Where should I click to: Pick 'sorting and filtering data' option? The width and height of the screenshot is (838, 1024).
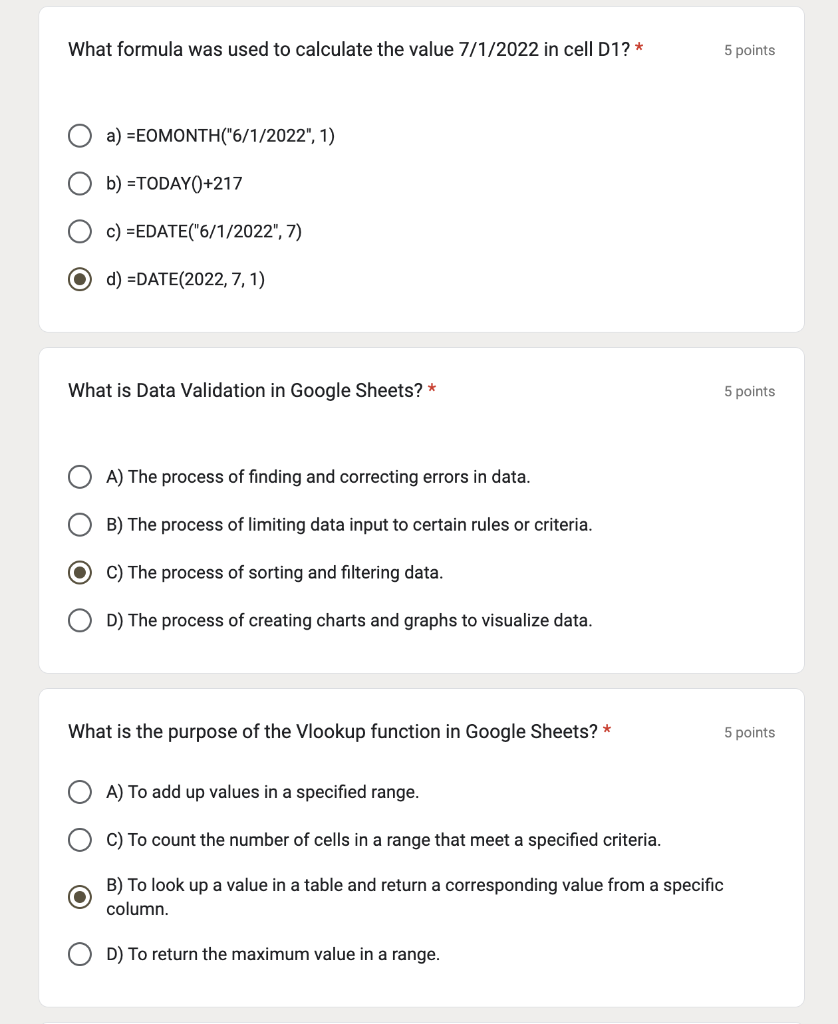click(x=80, y=573)
